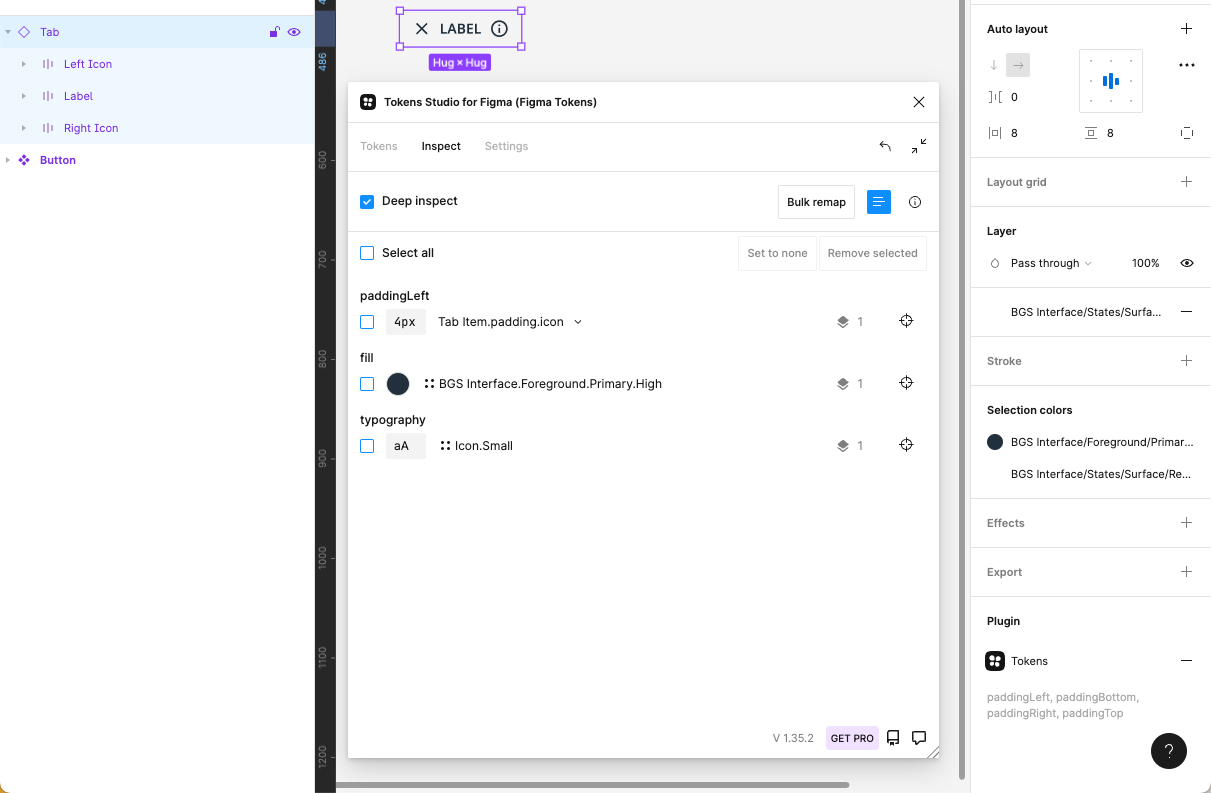Toggle visibility of the Tab layer
Viewport: 1211px width, 793px height.
pyautogui.click(x=293, y=31)
